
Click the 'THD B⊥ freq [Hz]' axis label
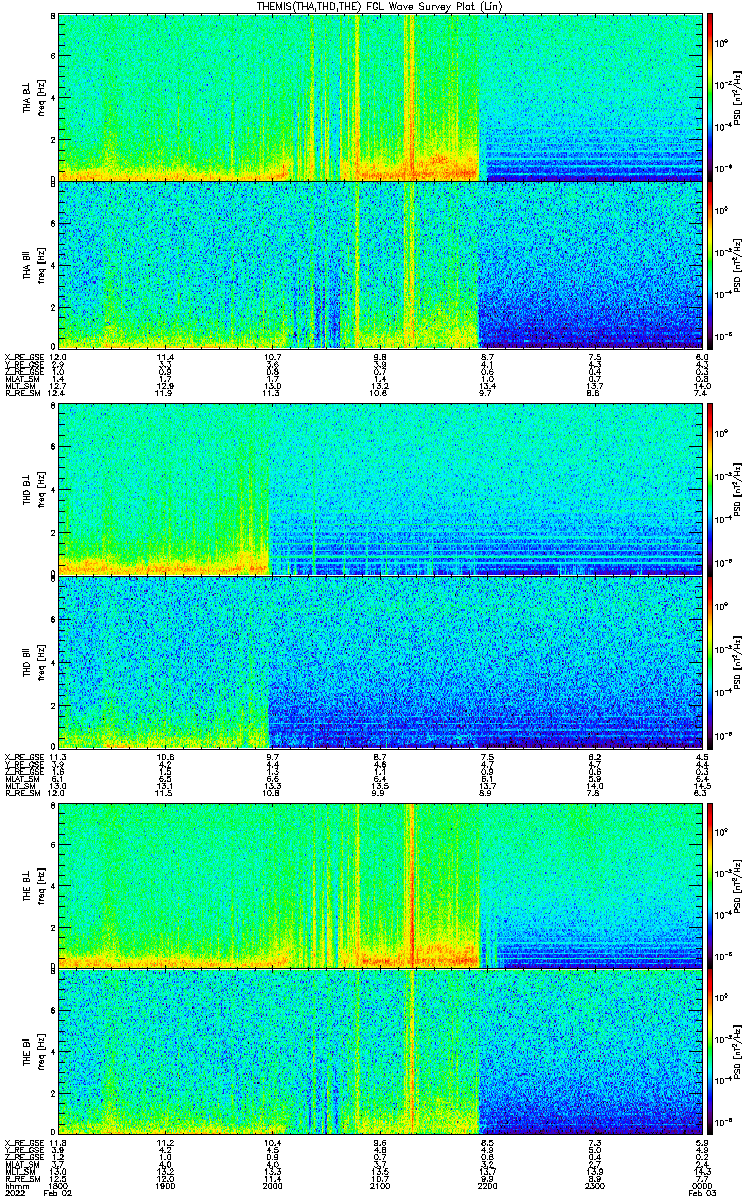tap(34, 488)
